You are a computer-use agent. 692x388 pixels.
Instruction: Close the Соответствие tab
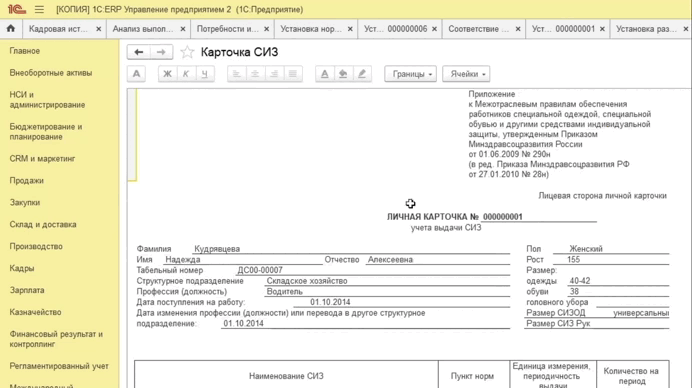(x=518, y=29)
